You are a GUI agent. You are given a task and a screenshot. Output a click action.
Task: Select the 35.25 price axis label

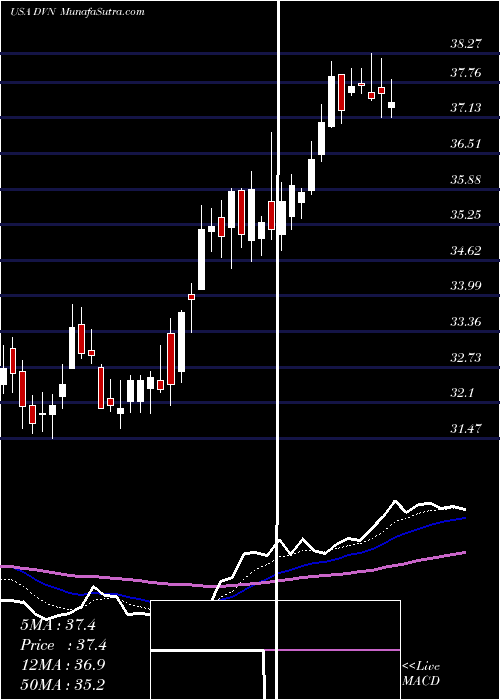pyautogui.click(x=466, y=215)
